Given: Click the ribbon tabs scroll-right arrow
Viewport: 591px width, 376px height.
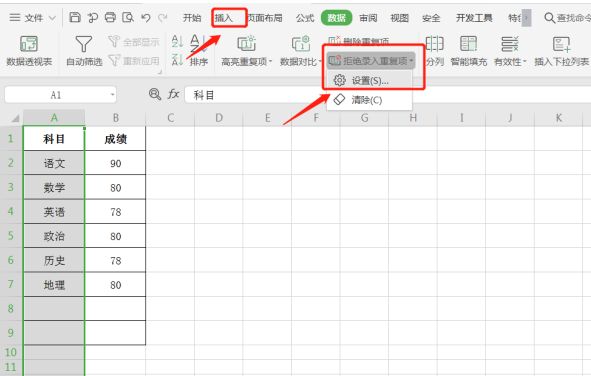Looking at the screenshot, I should coord(527,18).
